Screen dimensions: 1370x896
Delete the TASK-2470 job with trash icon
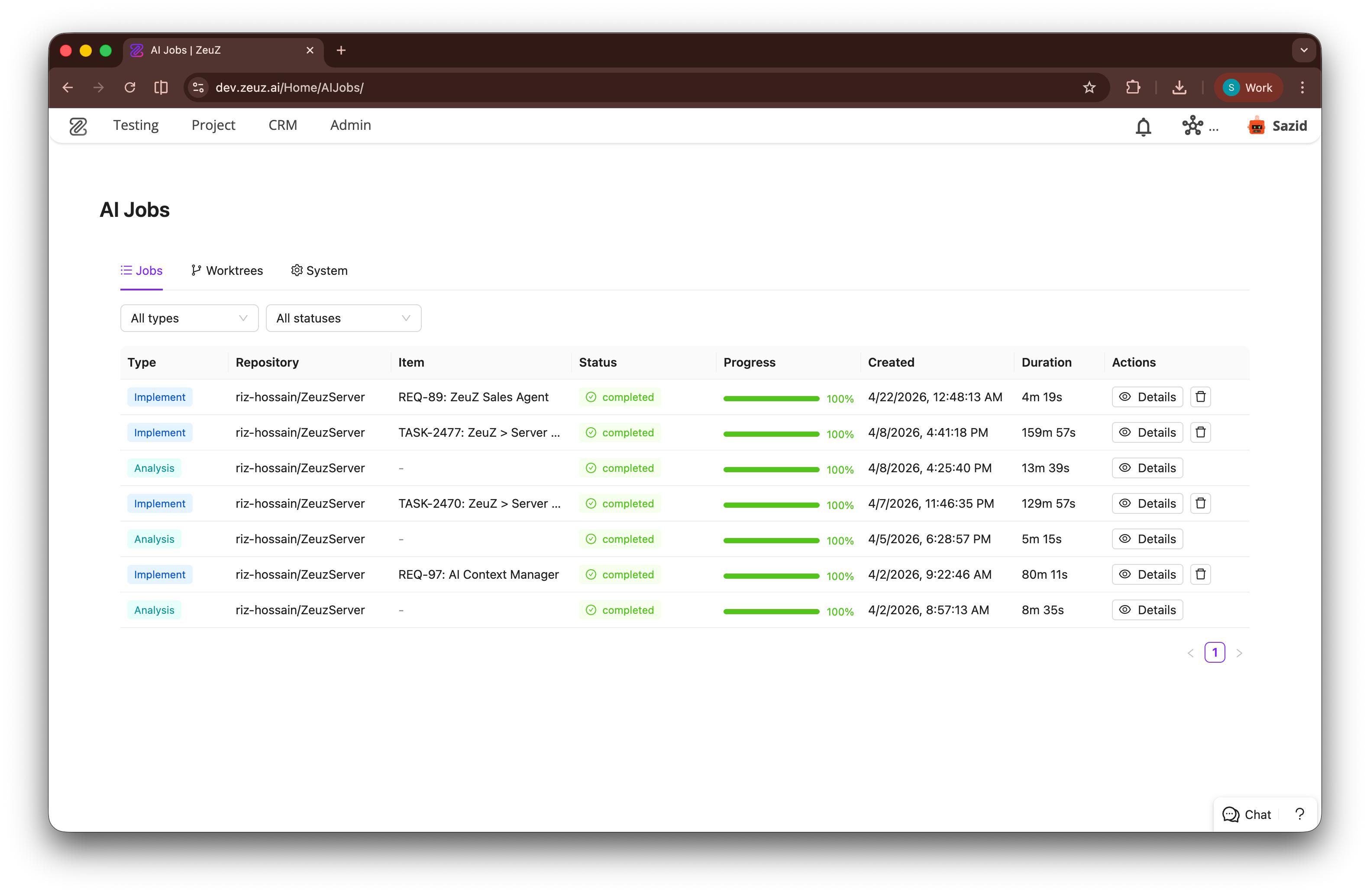pos(1200,503)
